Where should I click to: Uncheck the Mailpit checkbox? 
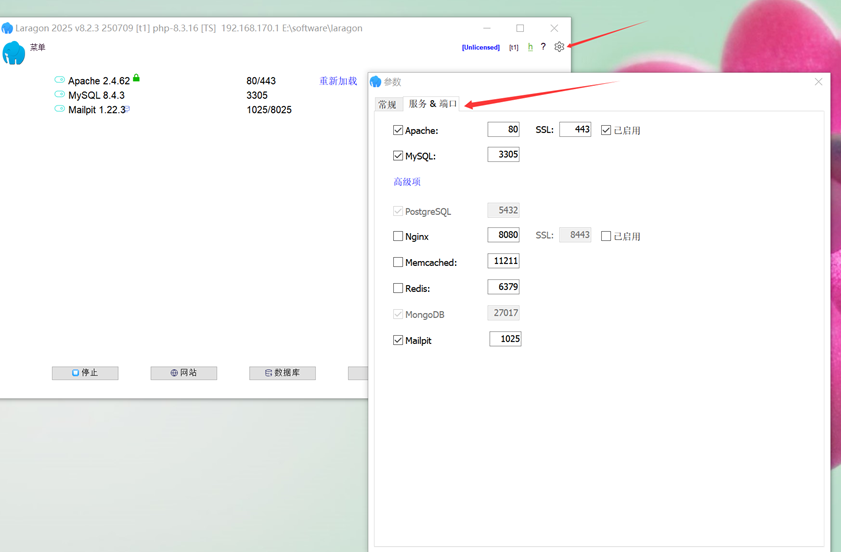pos(398,340)
